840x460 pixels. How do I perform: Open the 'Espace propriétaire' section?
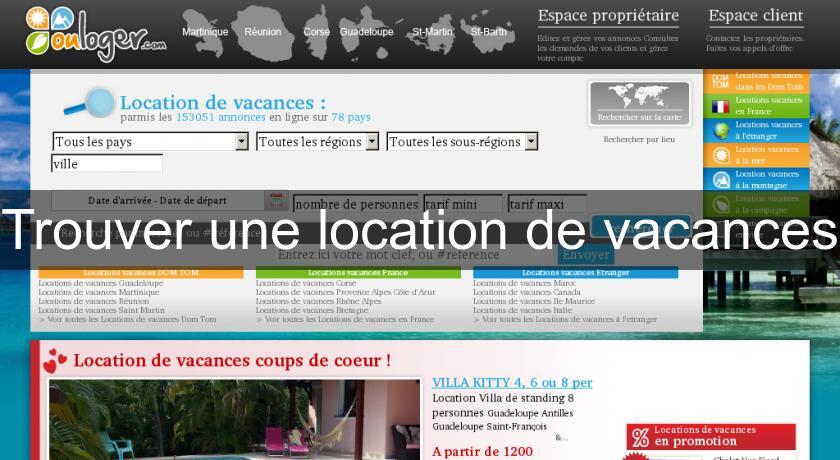pyautogui.click(x=608, y=16)
